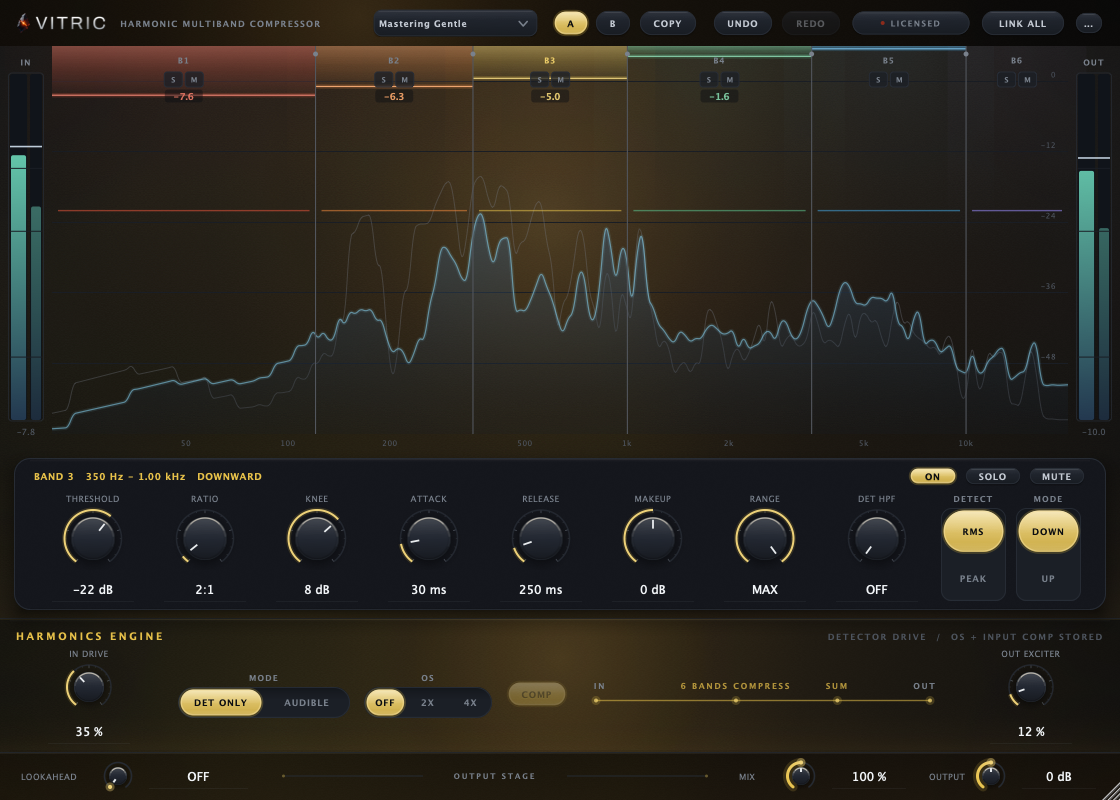Viewport: 1120px width, 800px height.
Task: Click the 30 ms attack value field
Action: pyautogui.click(x=429, y=591)
